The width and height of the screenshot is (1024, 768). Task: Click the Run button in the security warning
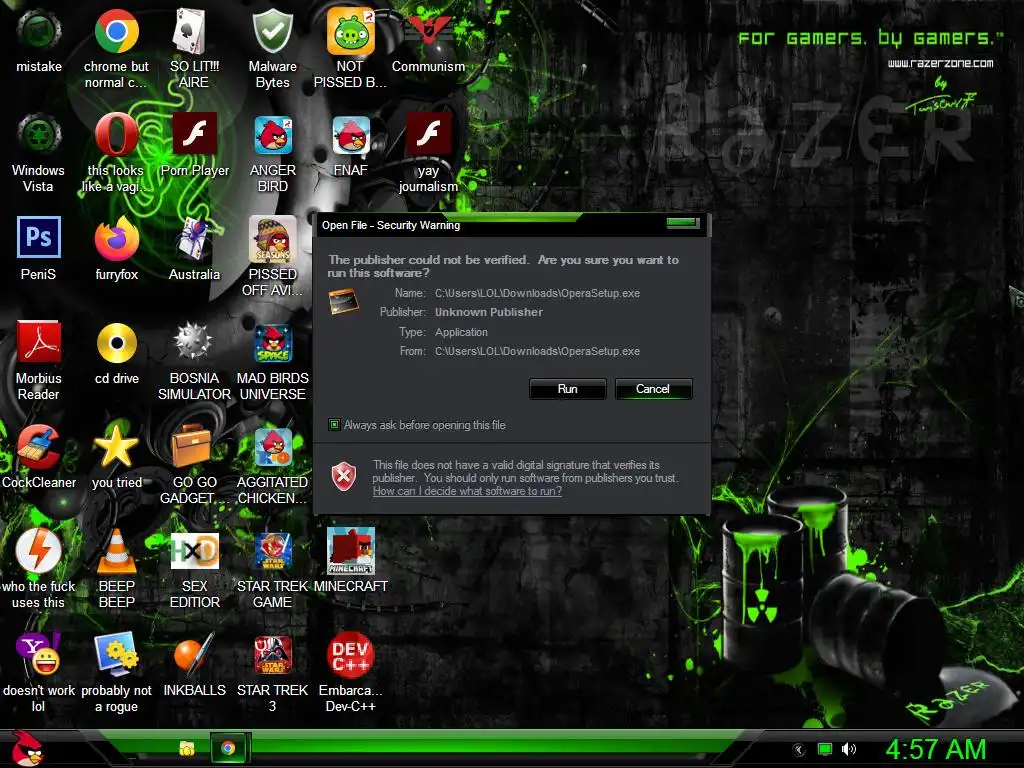(x=568, y=389)
